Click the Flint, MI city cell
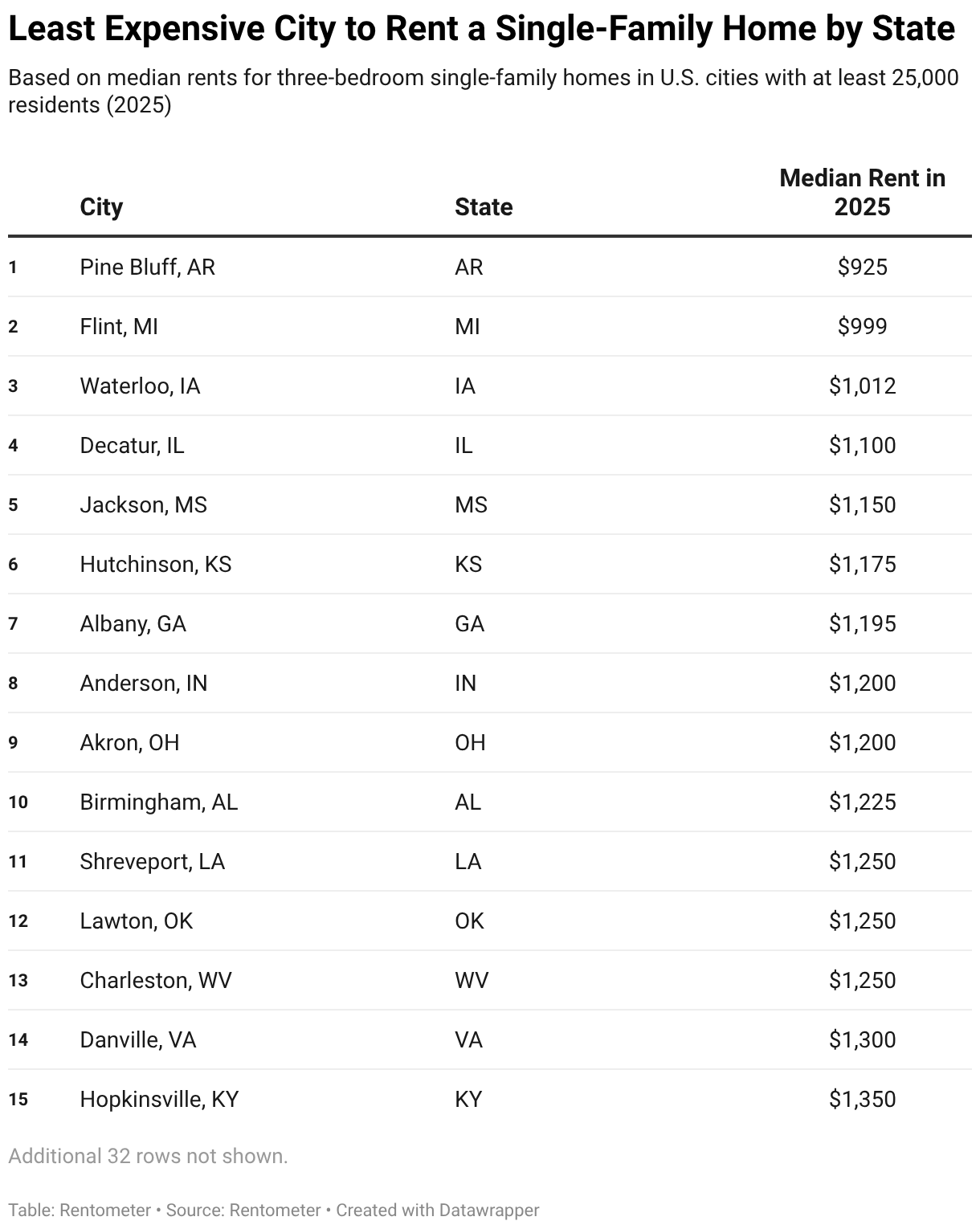 pos(119,326)
